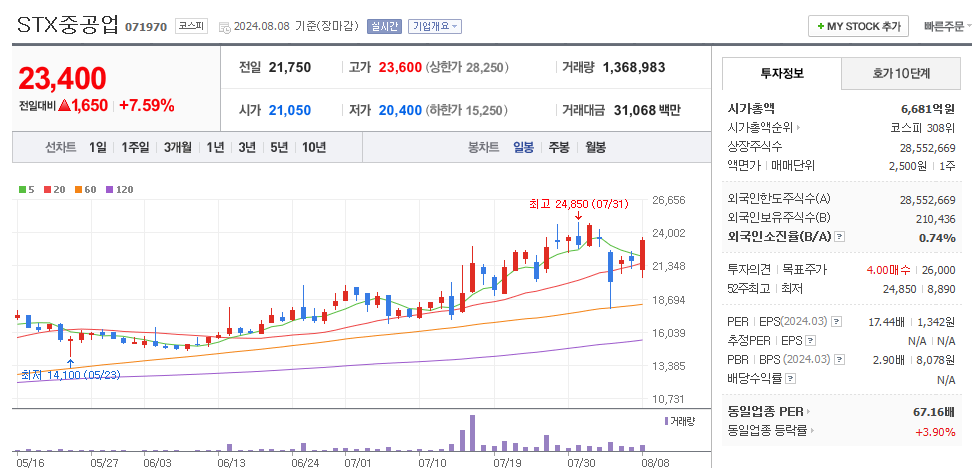Click the 시가 value 21,050
Viewport: 976px width, 468px height.
(290, 111)
